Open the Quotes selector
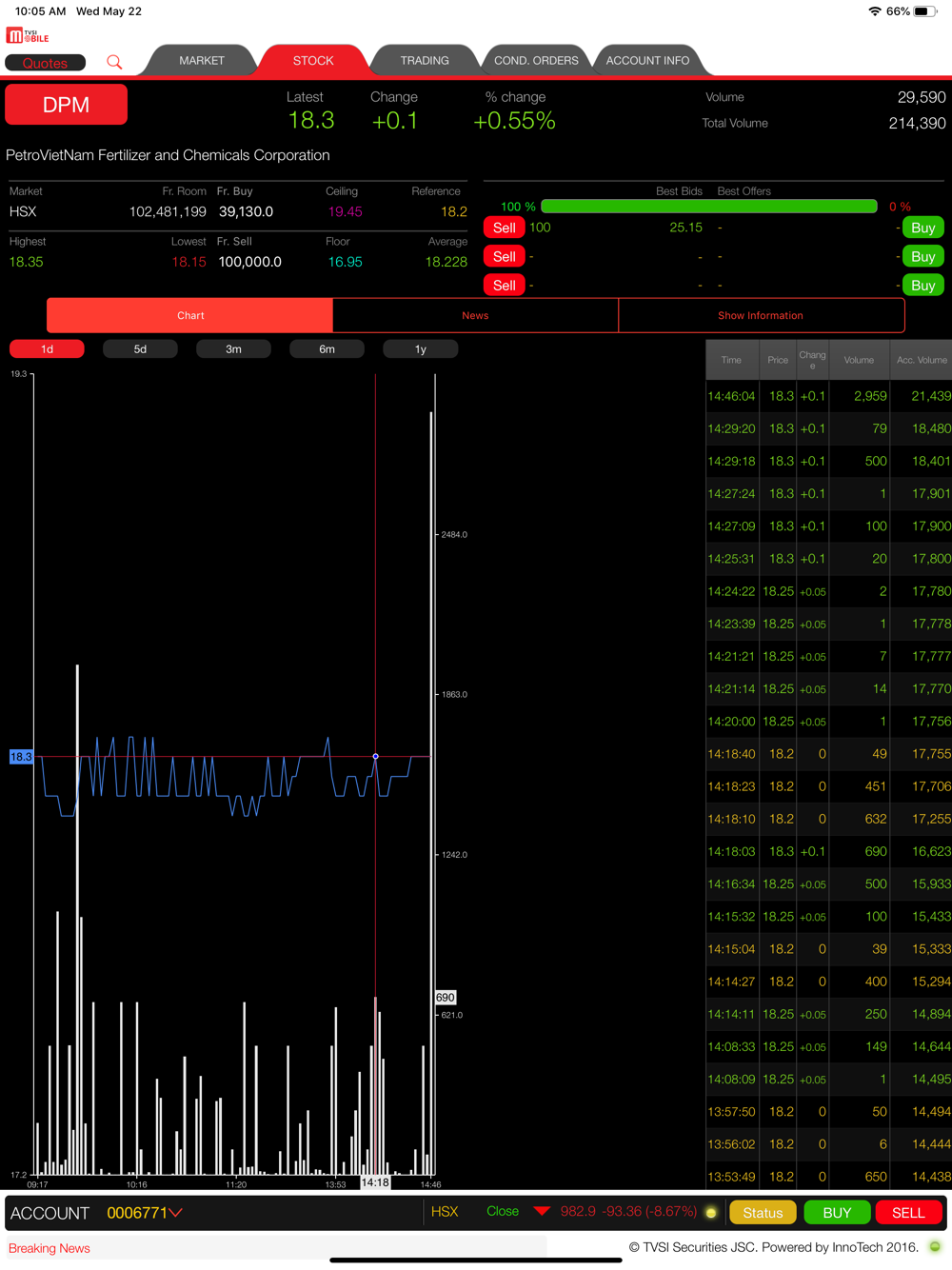The width and height of the screenshot is (952, 1270). tap(45, 63)
